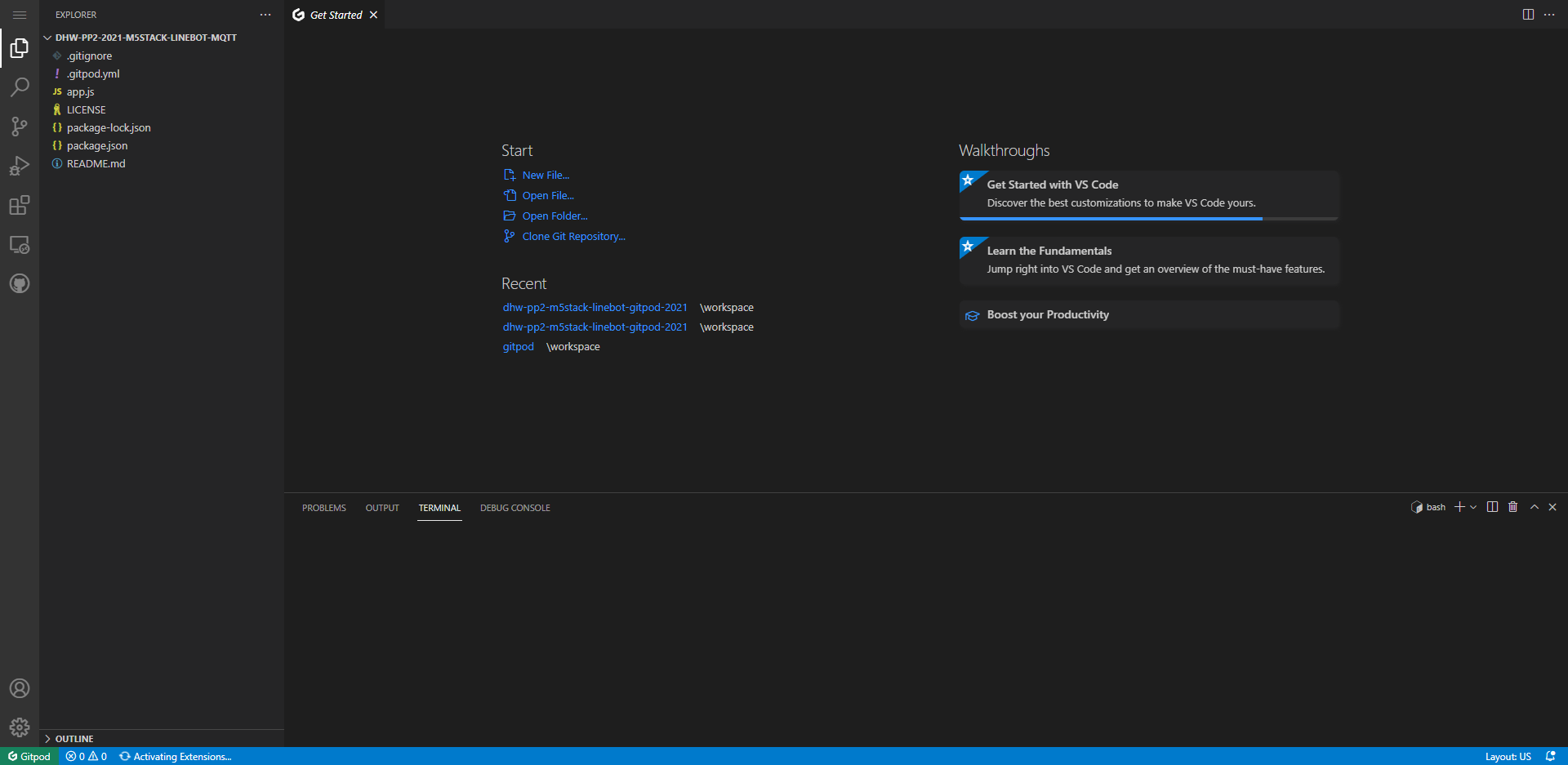Open editor more actions menu

1549,15
